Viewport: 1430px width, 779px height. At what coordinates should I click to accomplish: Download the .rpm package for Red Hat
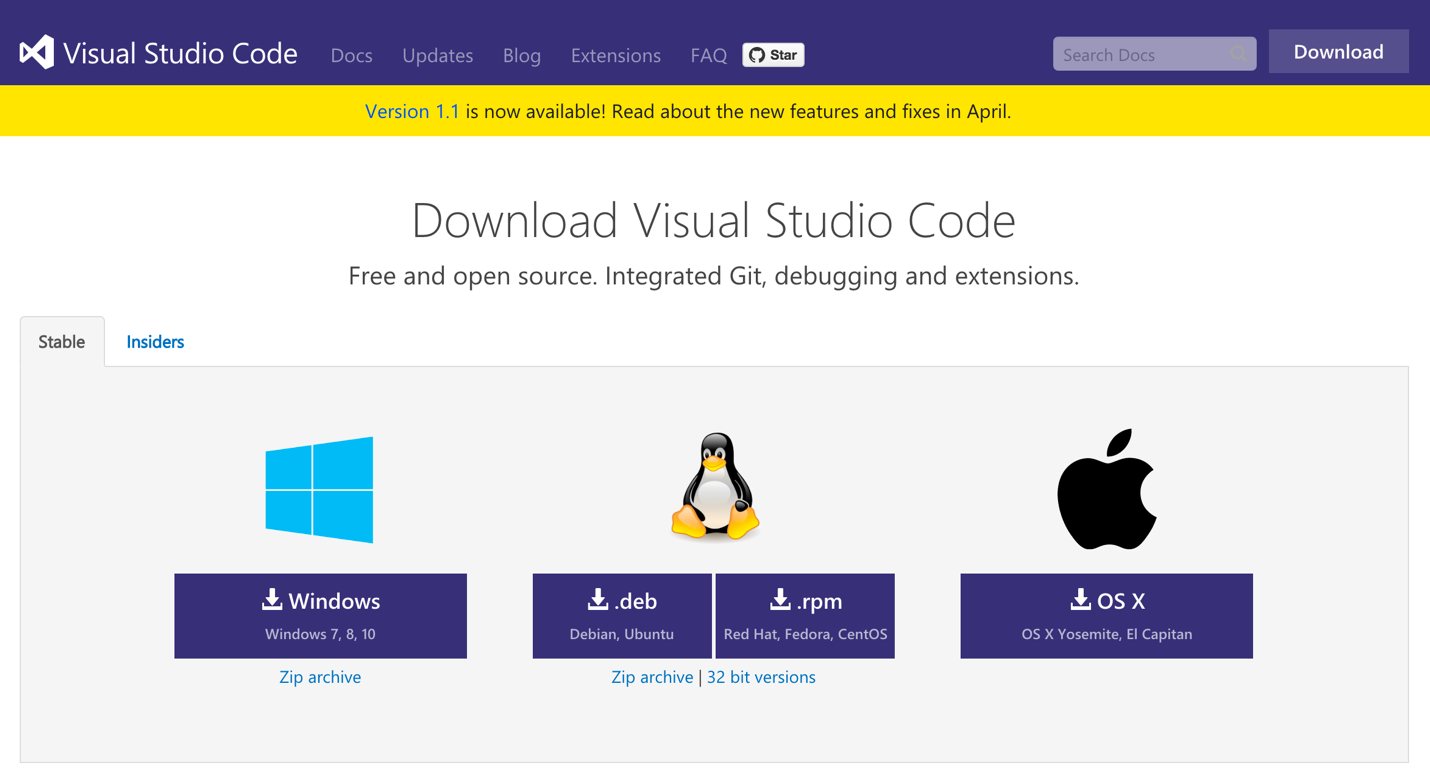click(805, 615)
